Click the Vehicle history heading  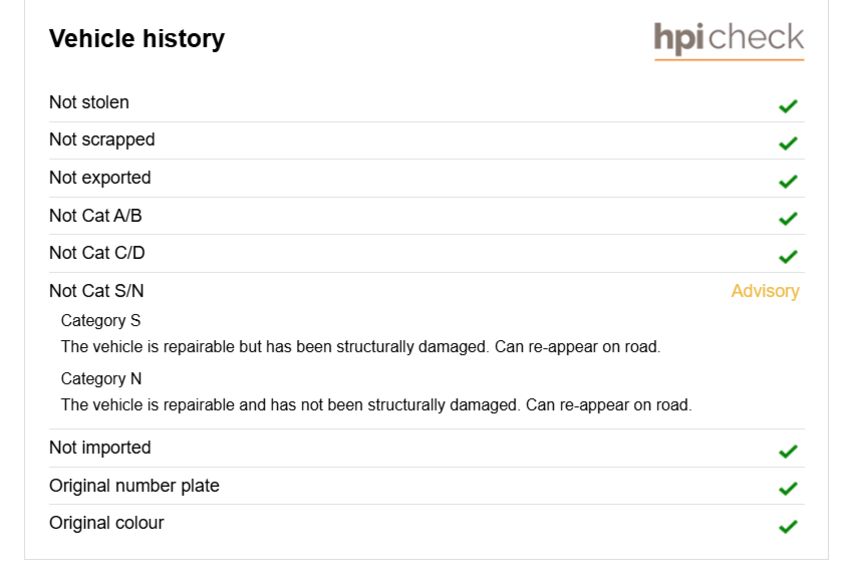(x=137, y=39)
